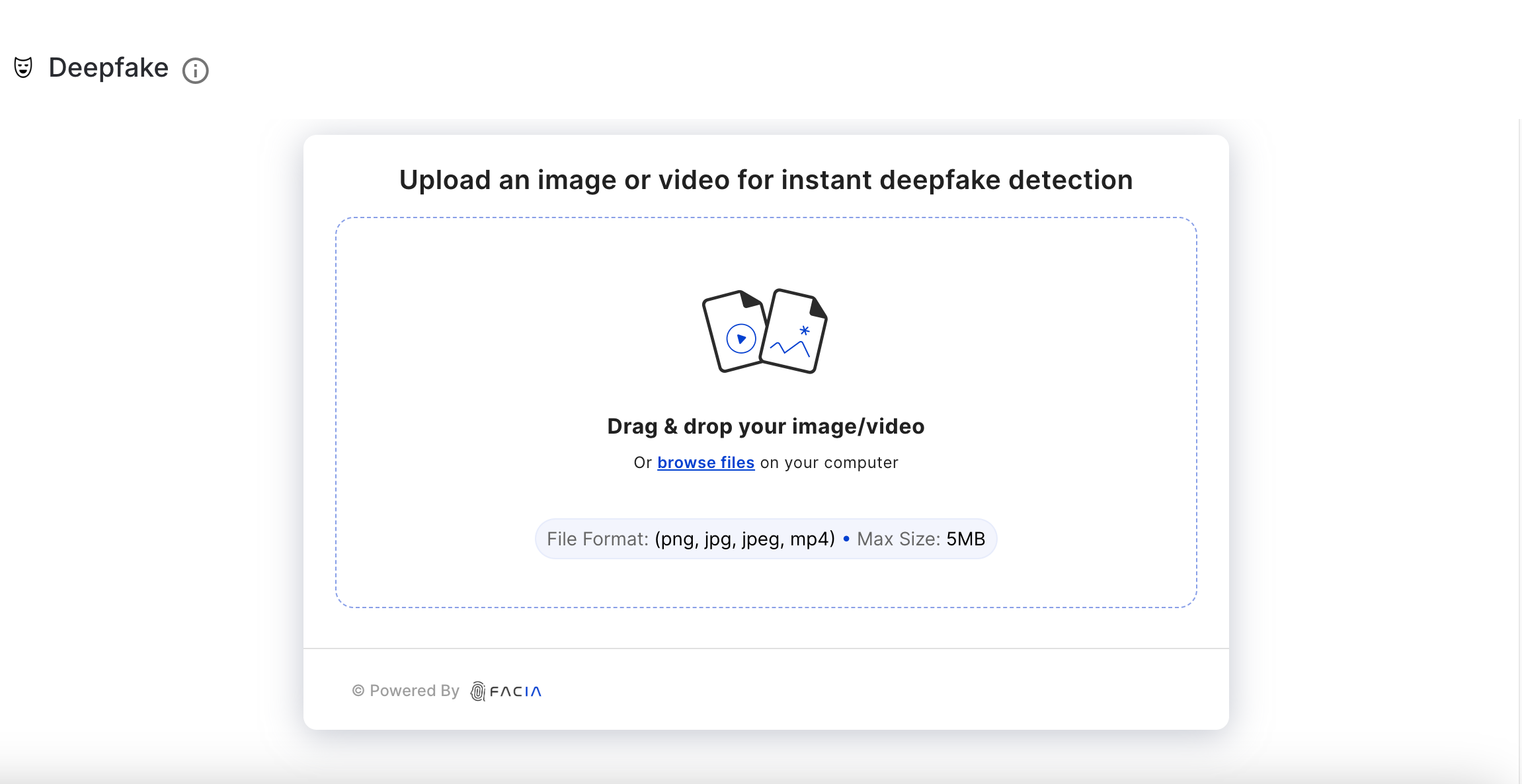The height and width of the screenshot is (784, 1522).
Task: Click the blue play circle symbol
Action: tap(741, 338)
